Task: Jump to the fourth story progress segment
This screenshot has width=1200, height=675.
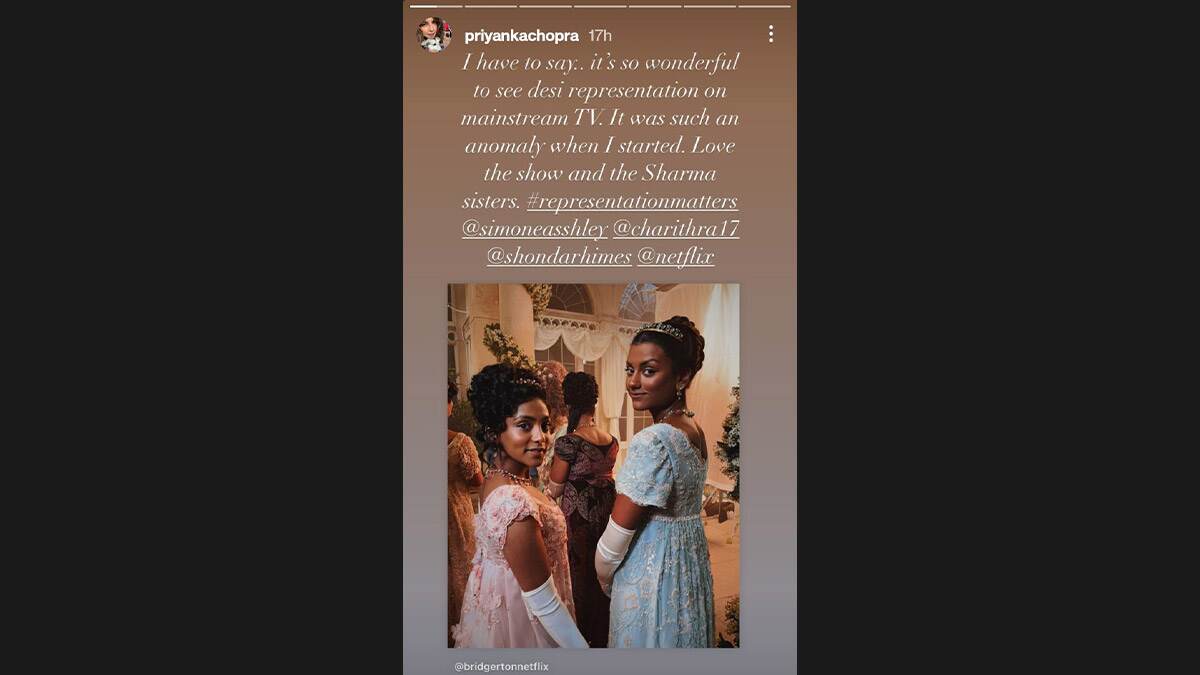Action: (600, 6)
